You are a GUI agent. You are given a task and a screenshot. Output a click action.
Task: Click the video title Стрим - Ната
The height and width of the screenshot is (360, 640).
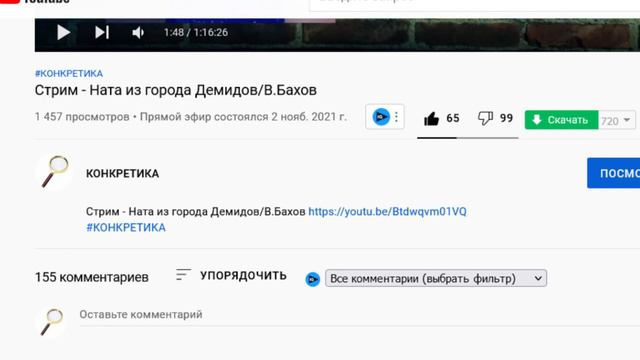176,90
